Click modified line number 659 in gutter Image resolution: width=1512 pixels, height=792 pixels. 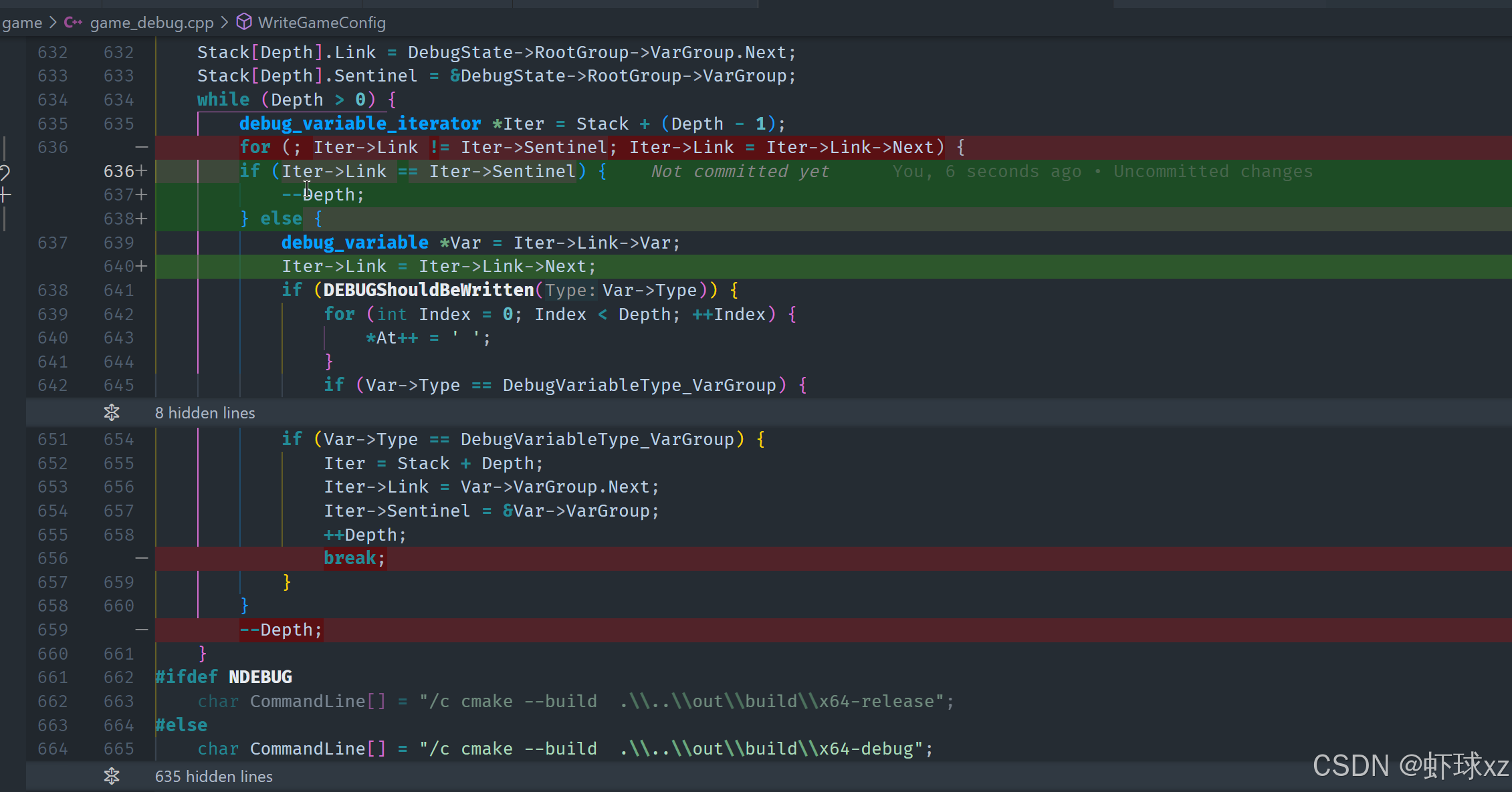(118, 582)
